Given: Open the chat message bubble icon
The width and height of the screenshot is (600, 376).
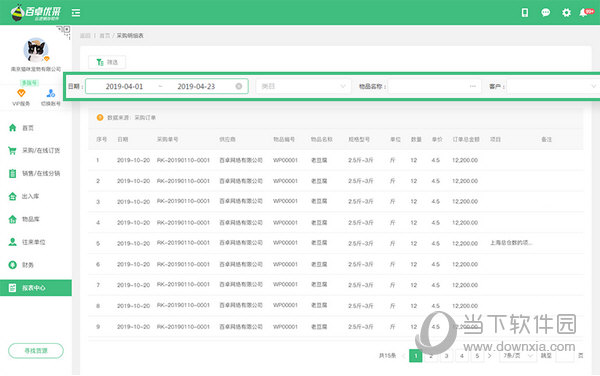Looking at the screenshot, I should pyautogui.click(x=546, y=13).
